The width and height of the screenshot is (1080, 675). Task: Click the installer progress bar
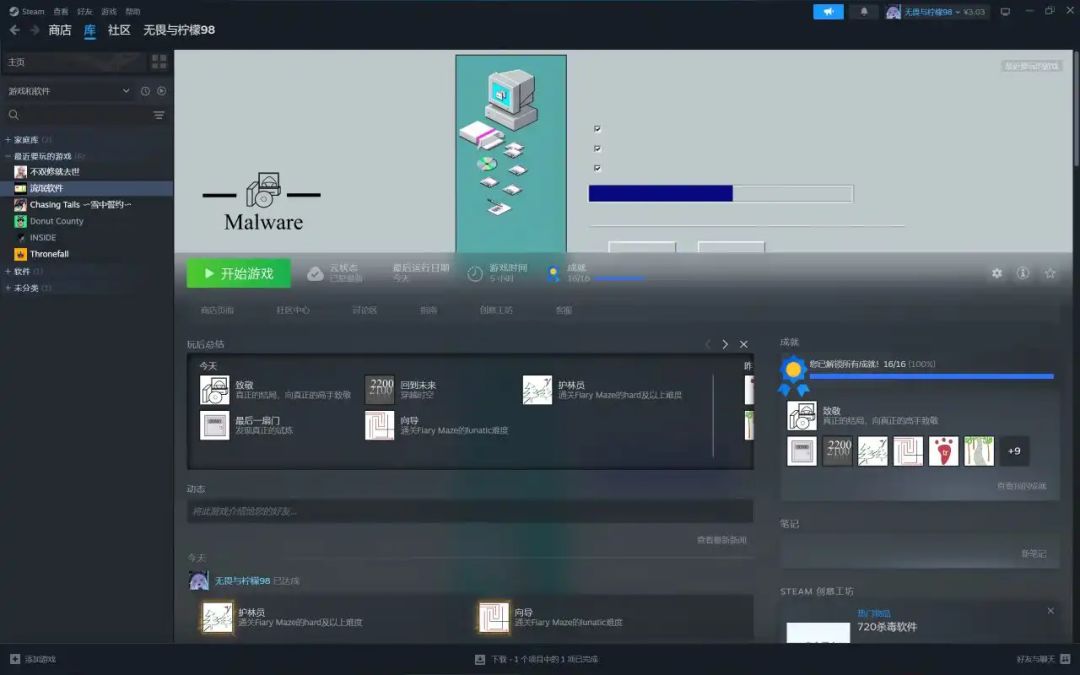pyautogui.click(x=720, y=194)
